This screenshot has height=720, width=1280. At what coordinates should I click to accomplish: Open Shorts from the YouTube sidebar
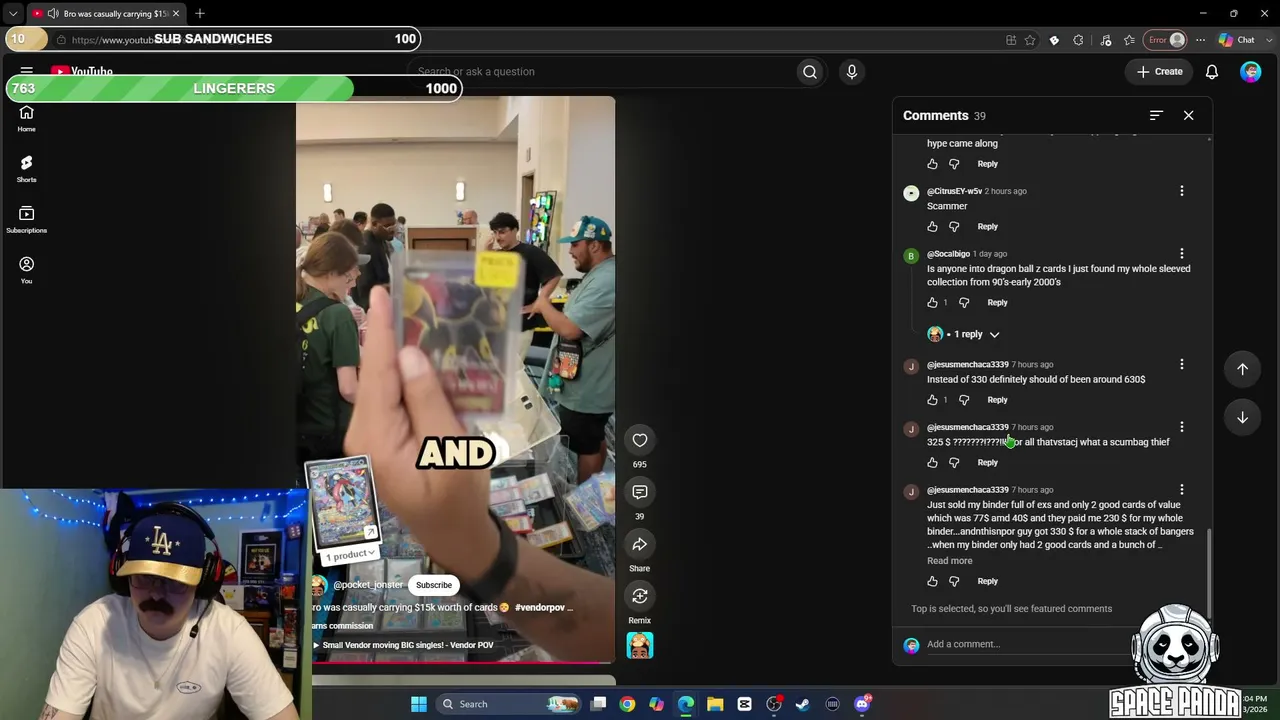(x=27, y=168)
